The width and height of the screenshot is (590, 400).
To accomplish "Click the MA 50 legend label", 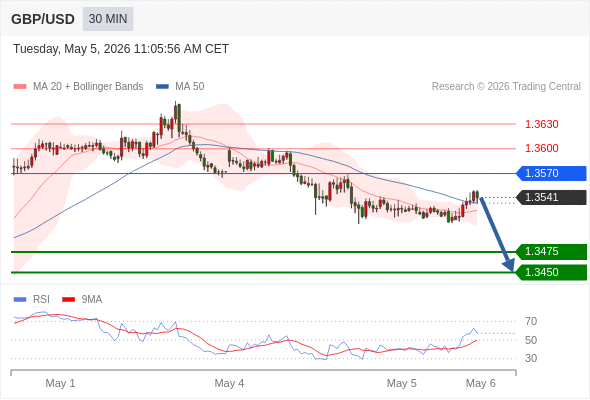I will coord(190,87).
